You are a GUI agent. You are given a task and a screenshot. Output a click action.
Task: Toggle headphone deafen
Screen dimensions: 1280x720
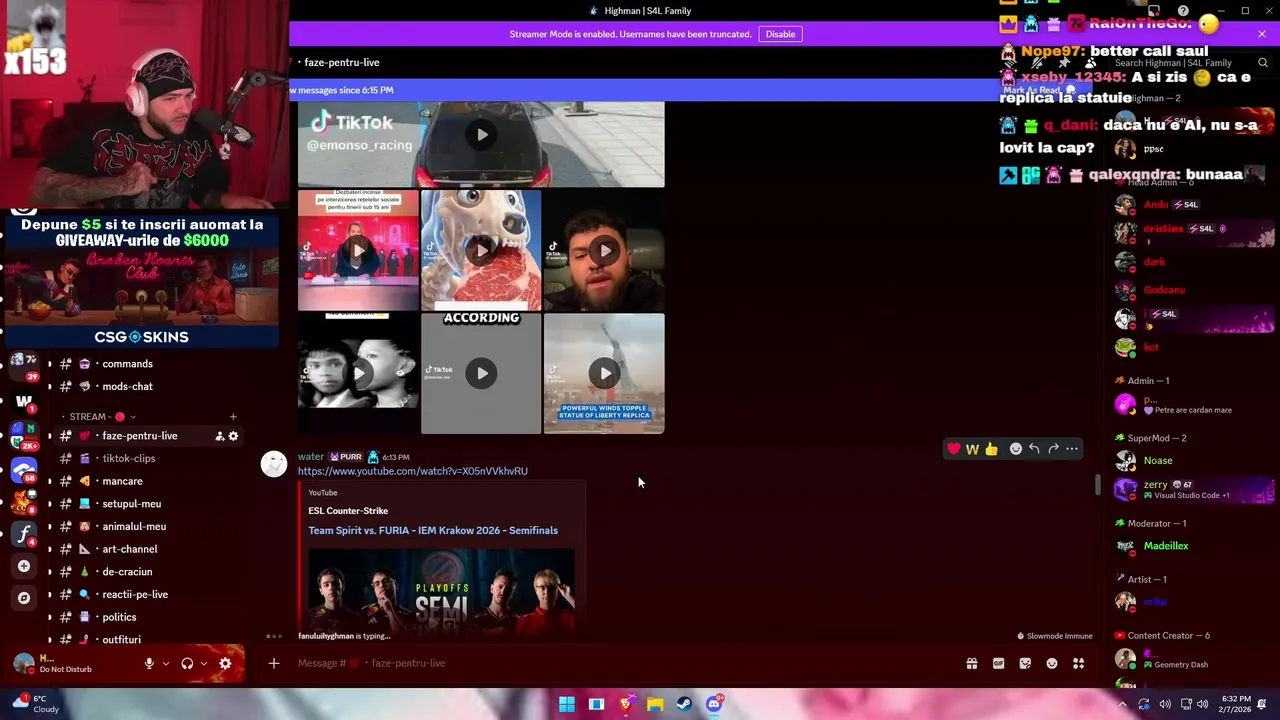187,663
